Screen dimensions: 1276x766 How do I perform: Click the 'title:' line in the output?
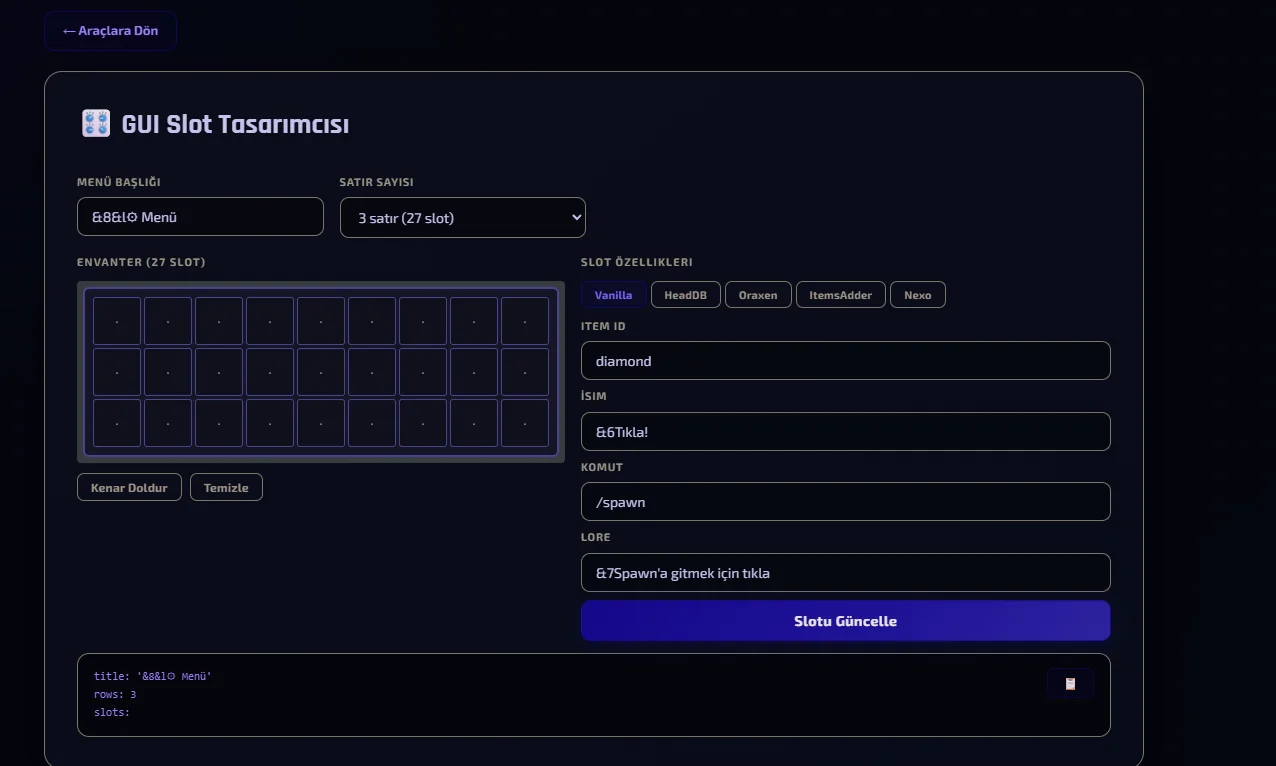tap(153, 677)
